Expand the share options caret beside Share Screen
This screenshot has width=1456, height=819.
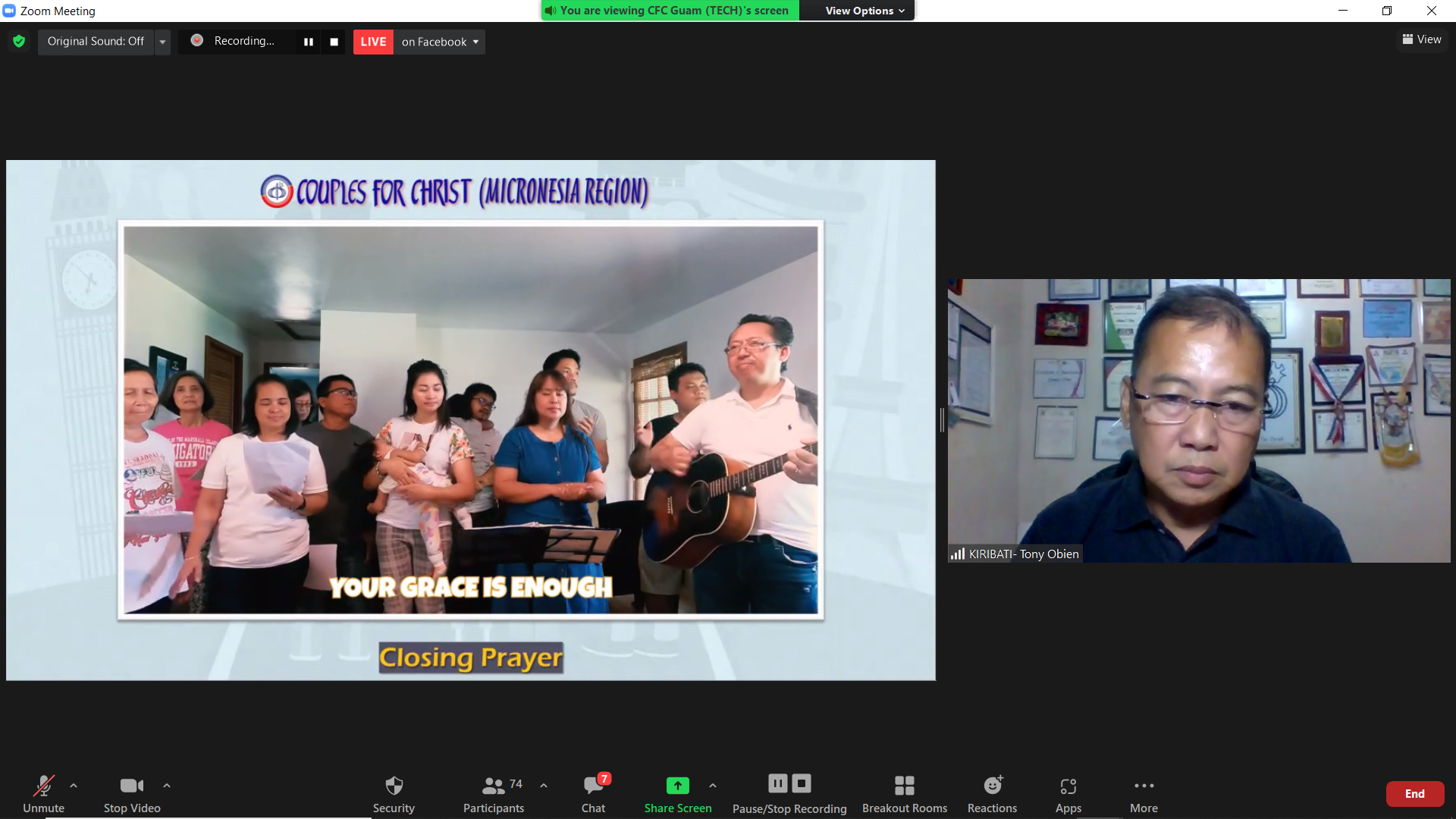[713, 786]
